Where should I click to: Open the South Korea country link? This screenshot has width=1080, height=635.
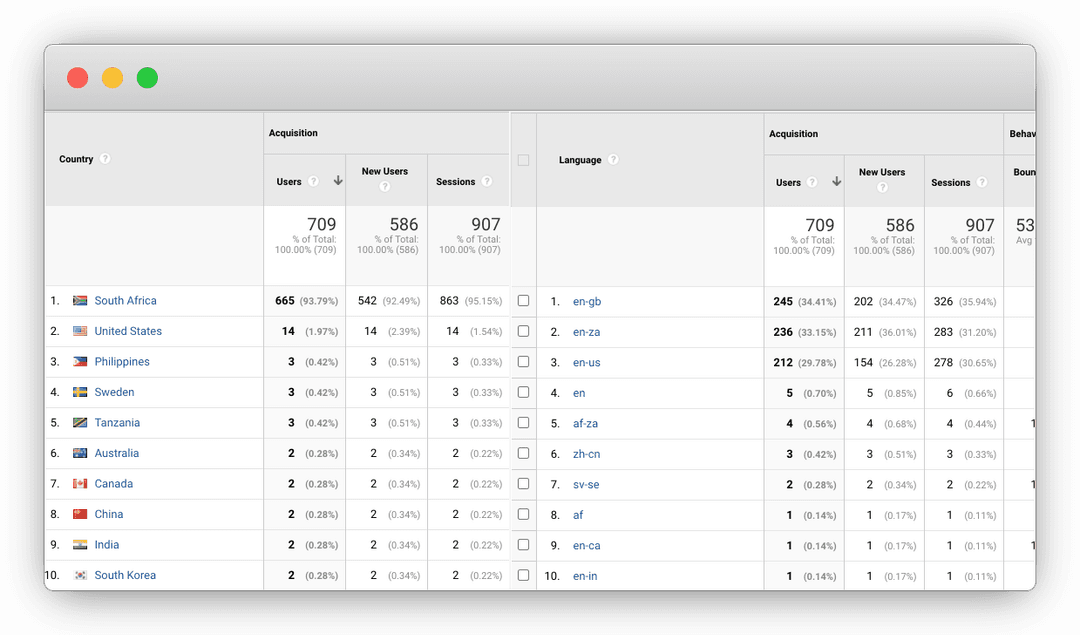click(125, 574)
